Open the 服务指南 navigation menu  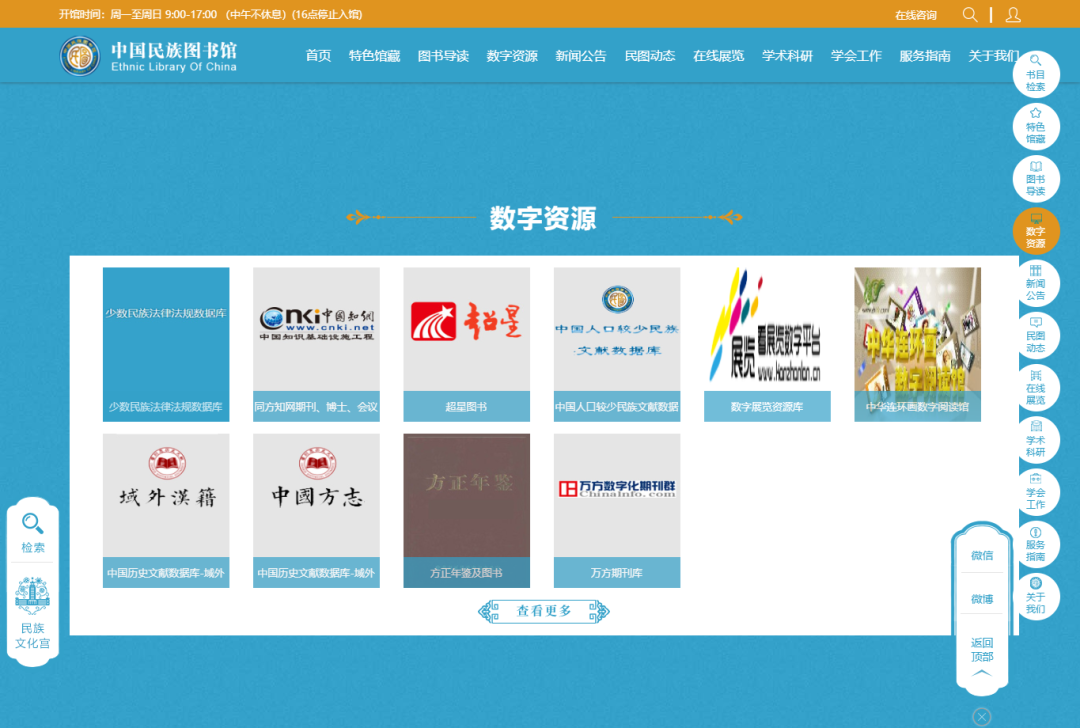click(x=924, y=56)
